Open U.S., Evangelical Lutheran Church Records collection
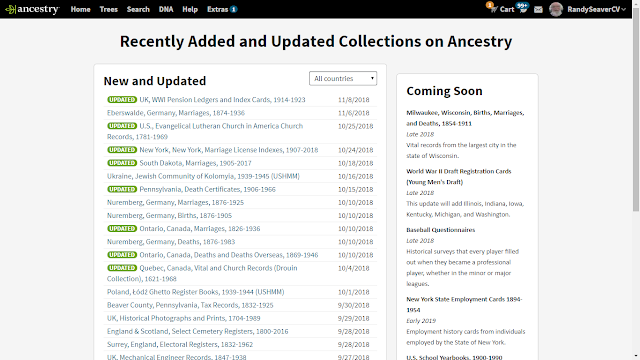Viewport: 640px width, 360px height. click(x=205, y=131)
